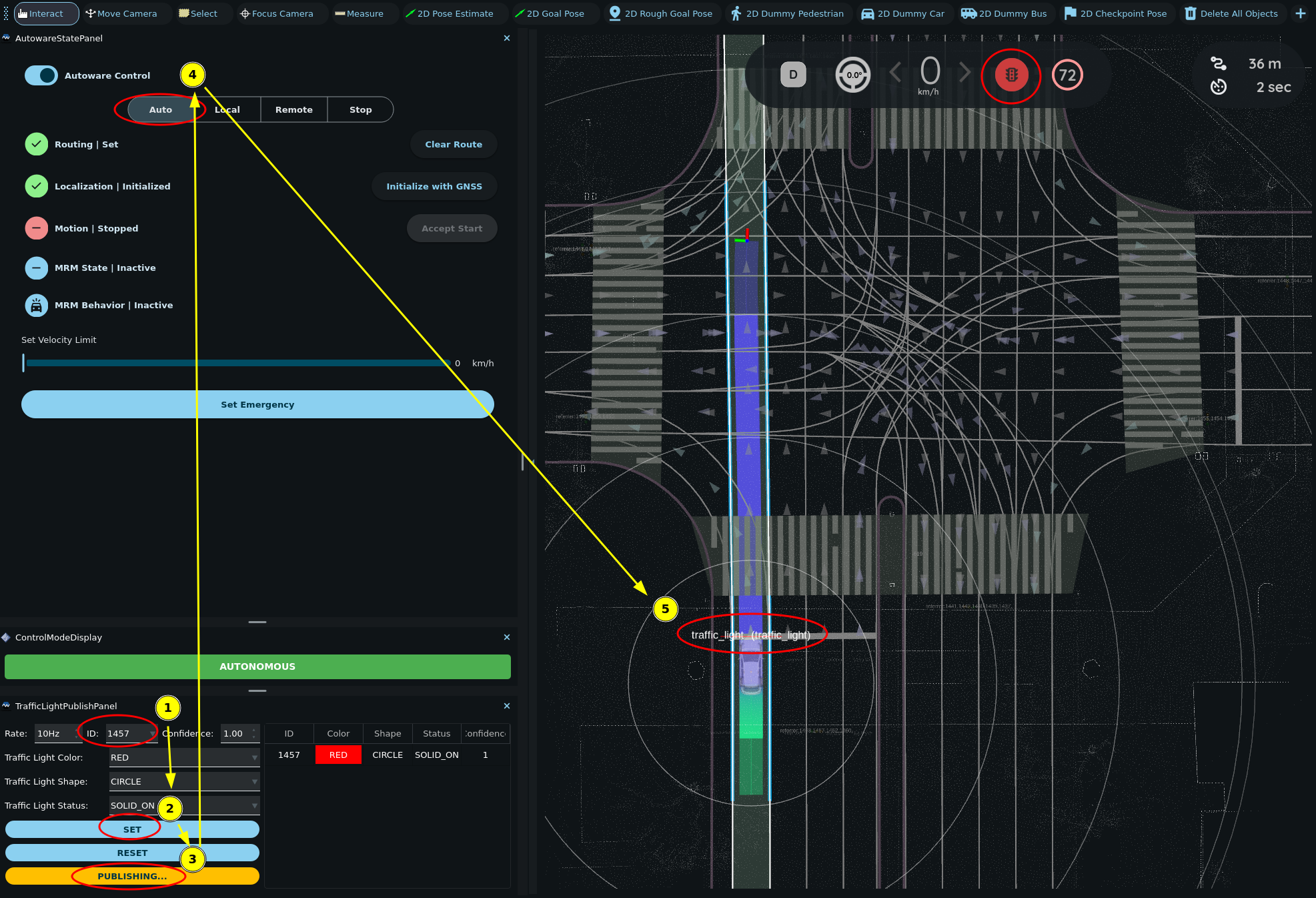Click the red traffic light indicator icon
This screenshot has height=898, width=1316.
click(1011, 75)
